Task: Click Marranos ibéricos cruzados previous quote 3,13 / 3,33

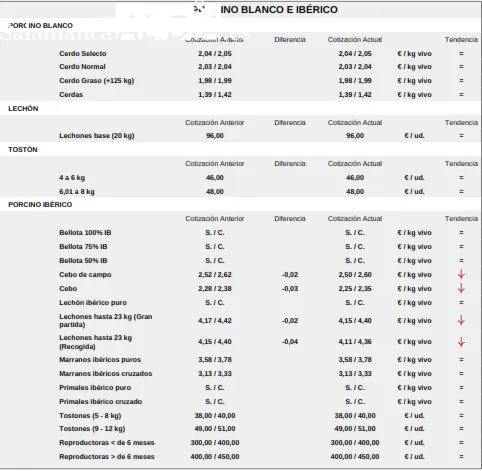Action: tap(215, 374)
